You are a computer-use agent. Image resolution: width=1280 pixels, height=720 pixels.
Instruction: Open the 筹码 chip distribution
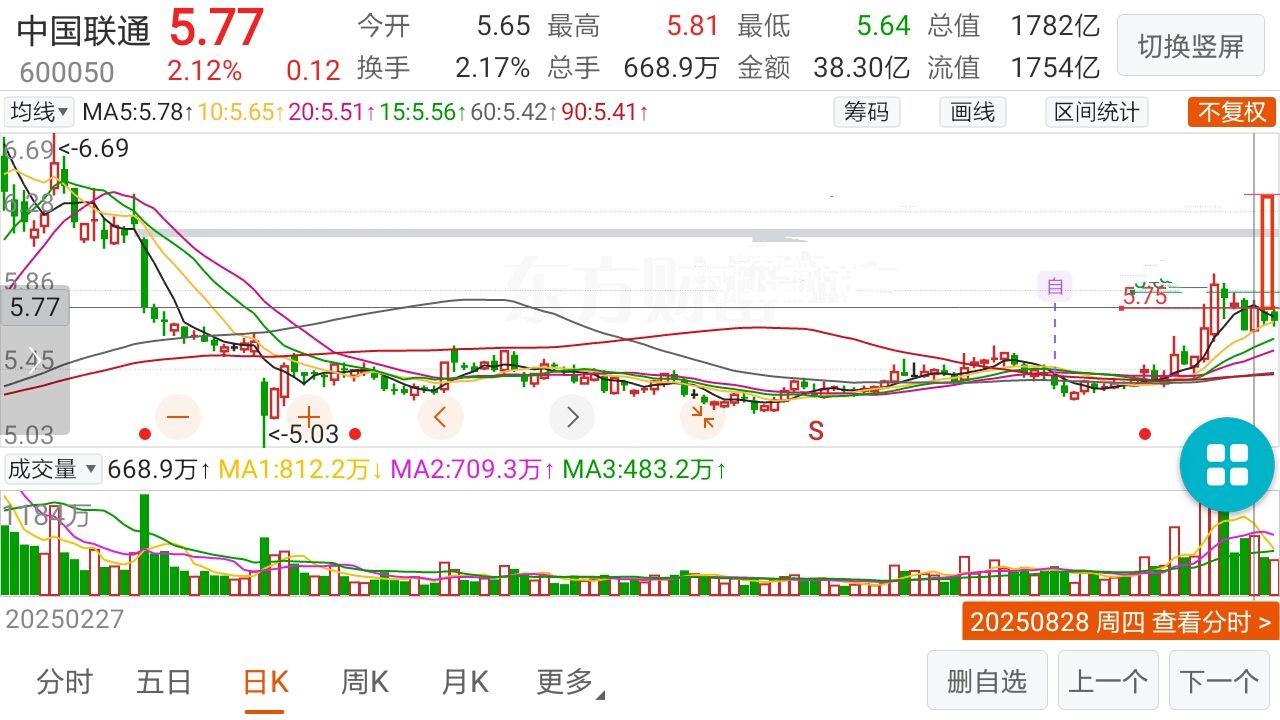(x=866, y=112)
